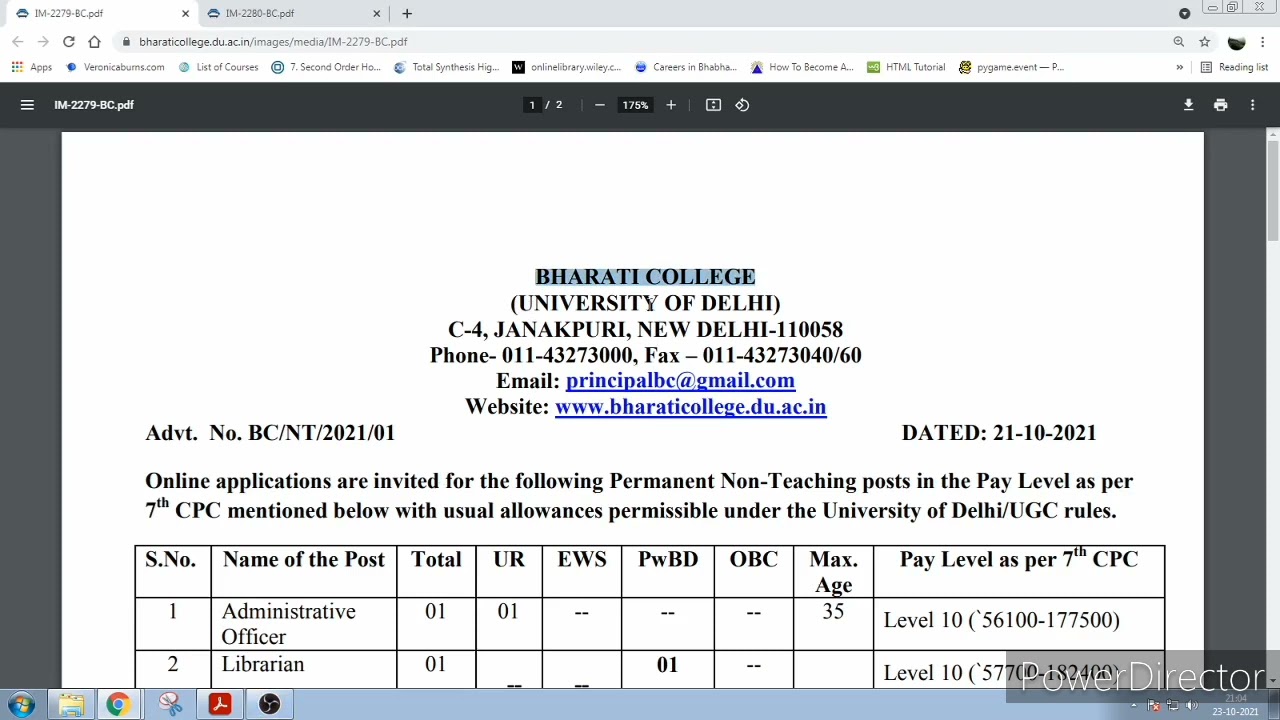Close the IM-2280-BC.pdf tab
The image size is (1280, 720).
coord(377,14)
